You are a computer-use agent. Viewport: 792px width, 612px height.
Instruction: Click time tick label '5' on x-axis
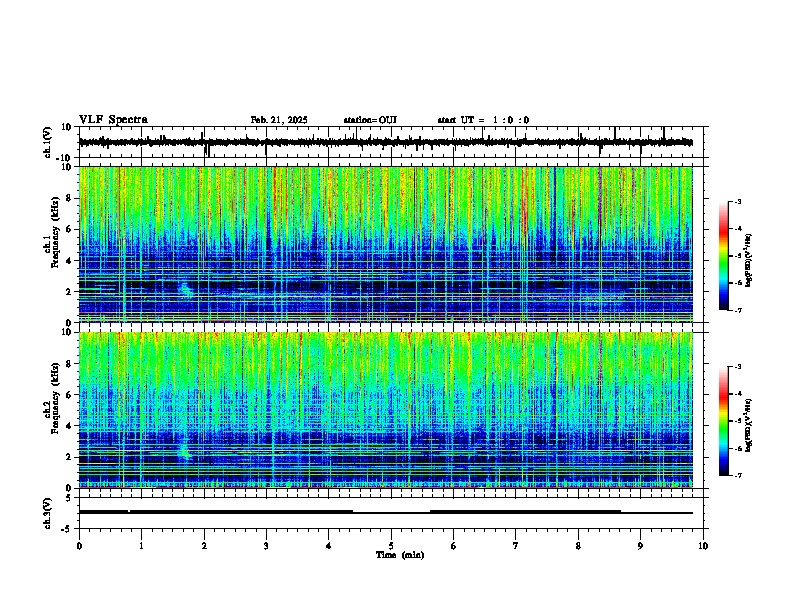tap(391, 546)
